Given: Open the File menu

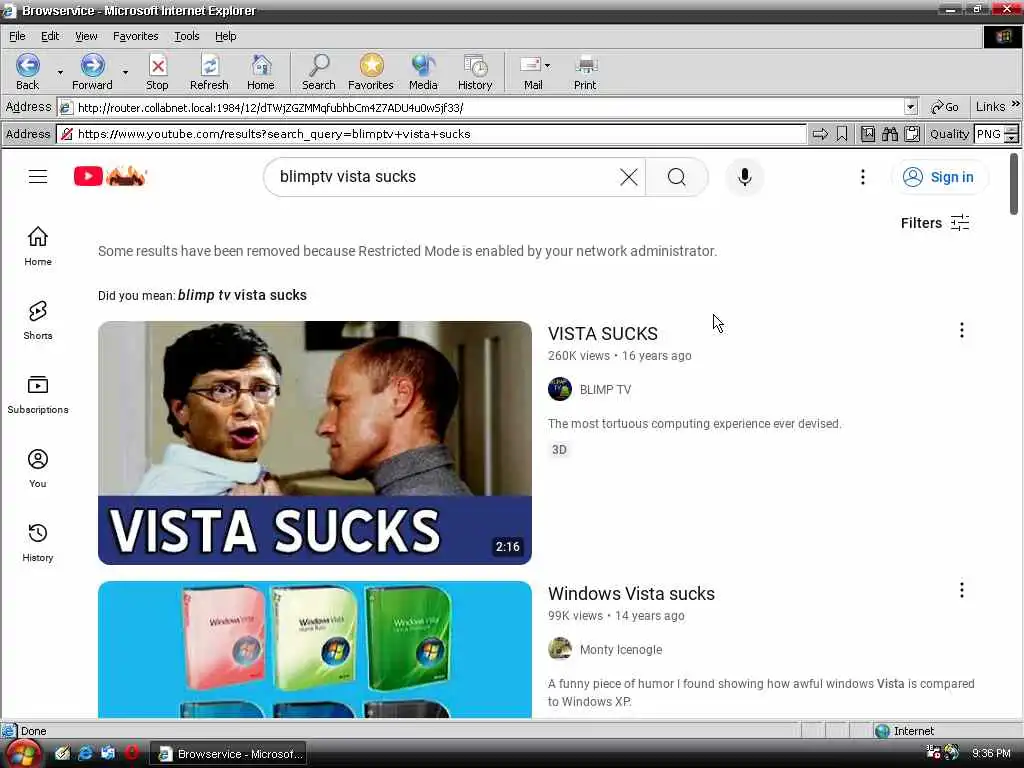Looking at the screenshot, I should click(17, 36).
